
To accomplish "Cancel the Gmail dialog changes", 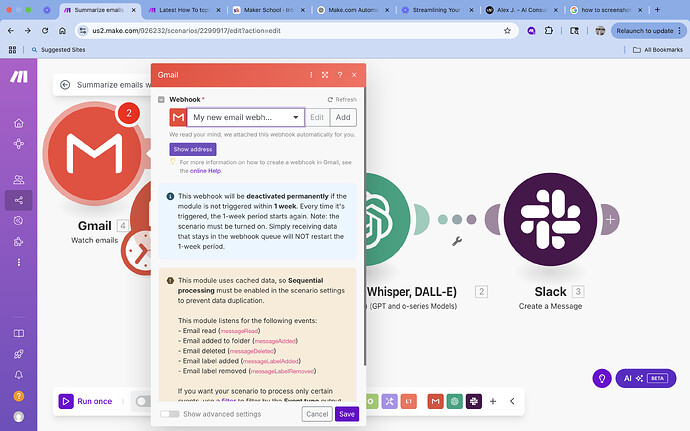I will [317, 414].
